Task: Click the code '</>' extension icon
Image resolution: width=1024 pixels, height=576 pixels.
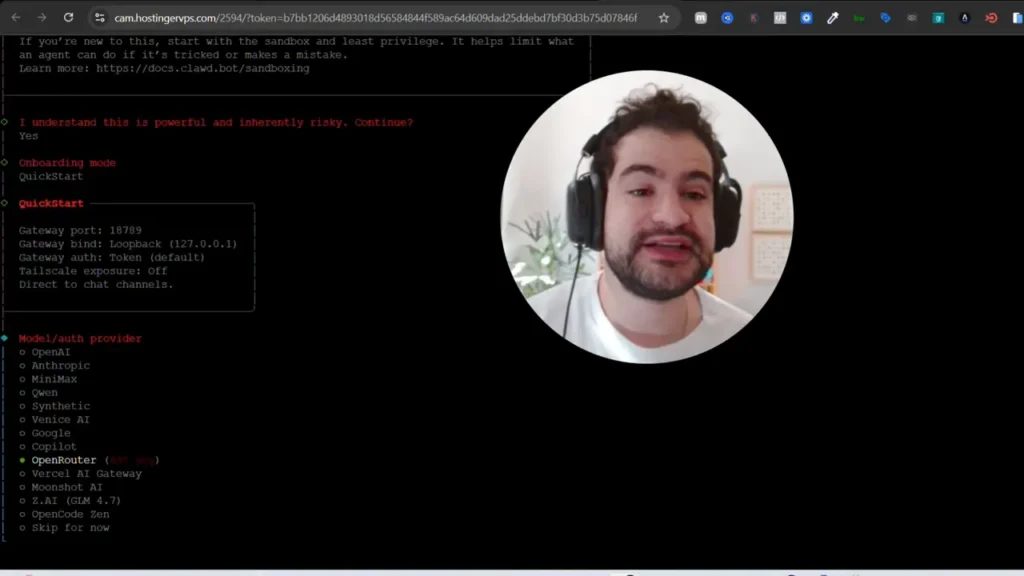Action: click(778, 18)
